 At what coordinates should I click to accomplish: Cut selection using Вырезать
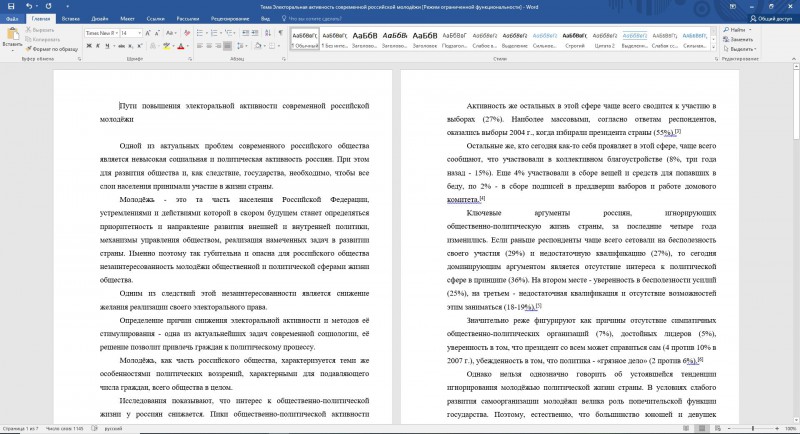[40, 30]
